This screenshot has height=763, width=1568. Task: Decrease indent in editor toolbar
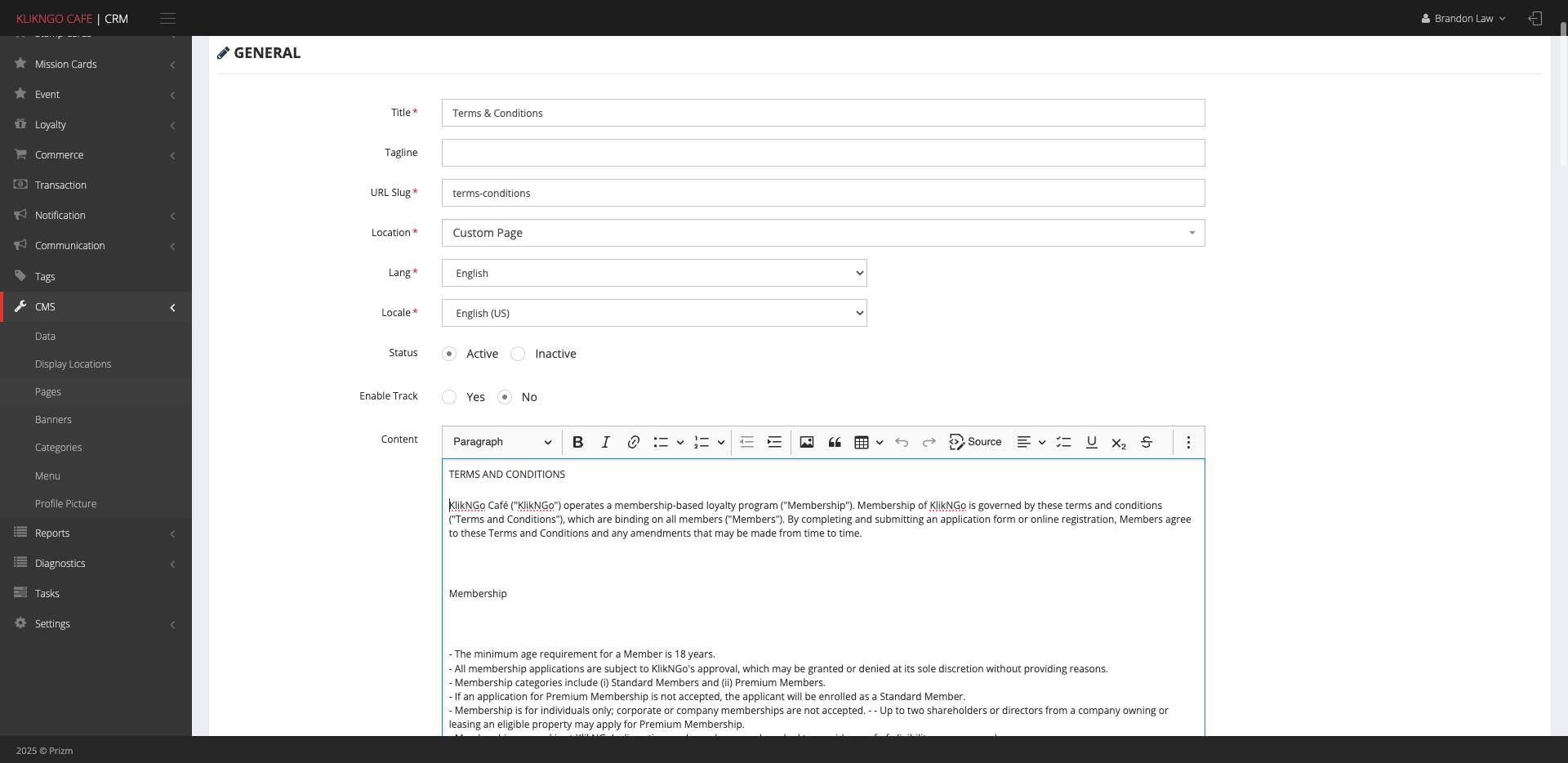click(x=746, y=442)
